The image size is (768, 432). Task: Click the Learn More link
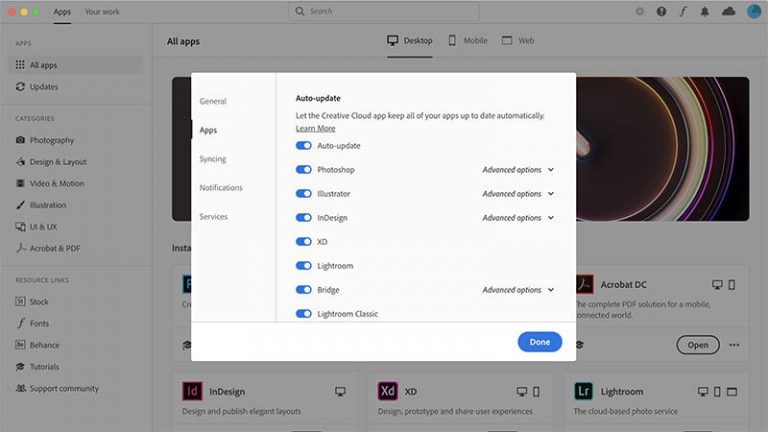click(x=315, y=128)
